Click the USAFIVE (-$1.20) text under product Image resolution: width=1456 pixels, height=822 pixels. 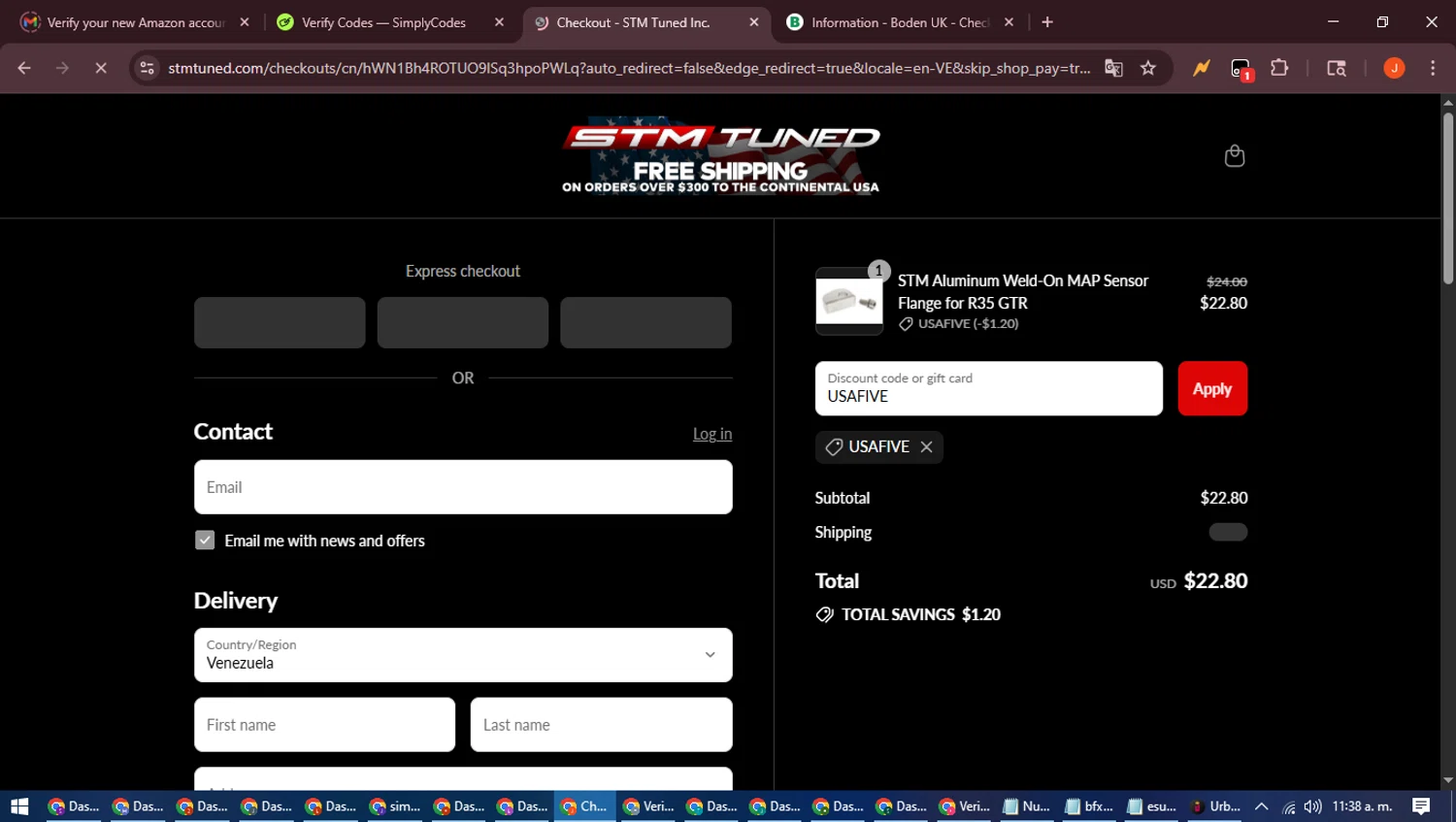tap(968, 324)
